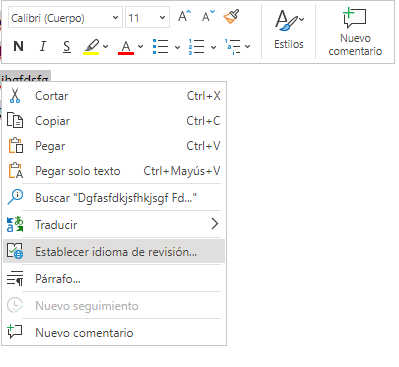Choose Nuevo comentario in the context menu
The image size is (399, 367).
click(x=114, y=333)
